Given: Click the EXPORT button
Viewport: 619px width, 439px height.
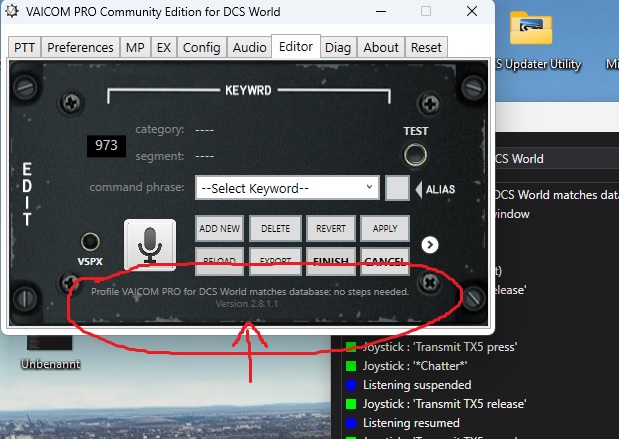Looking at the screenshot, I should pos(276,261).
